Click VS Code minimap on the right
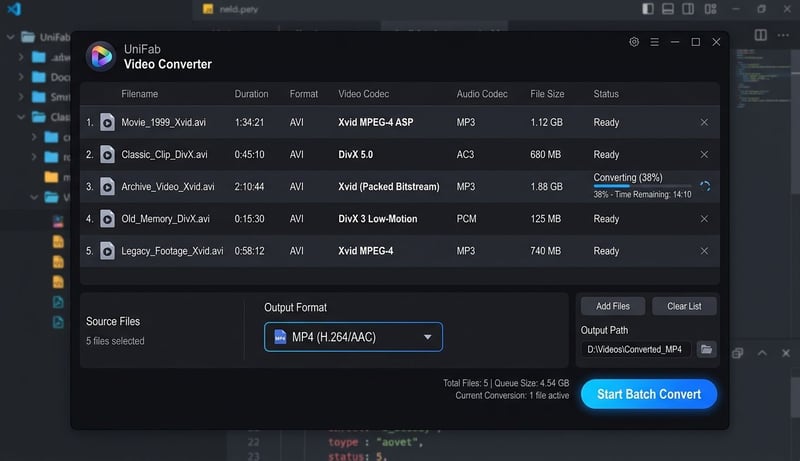This screenshot has width=800, height=461. 763,78
